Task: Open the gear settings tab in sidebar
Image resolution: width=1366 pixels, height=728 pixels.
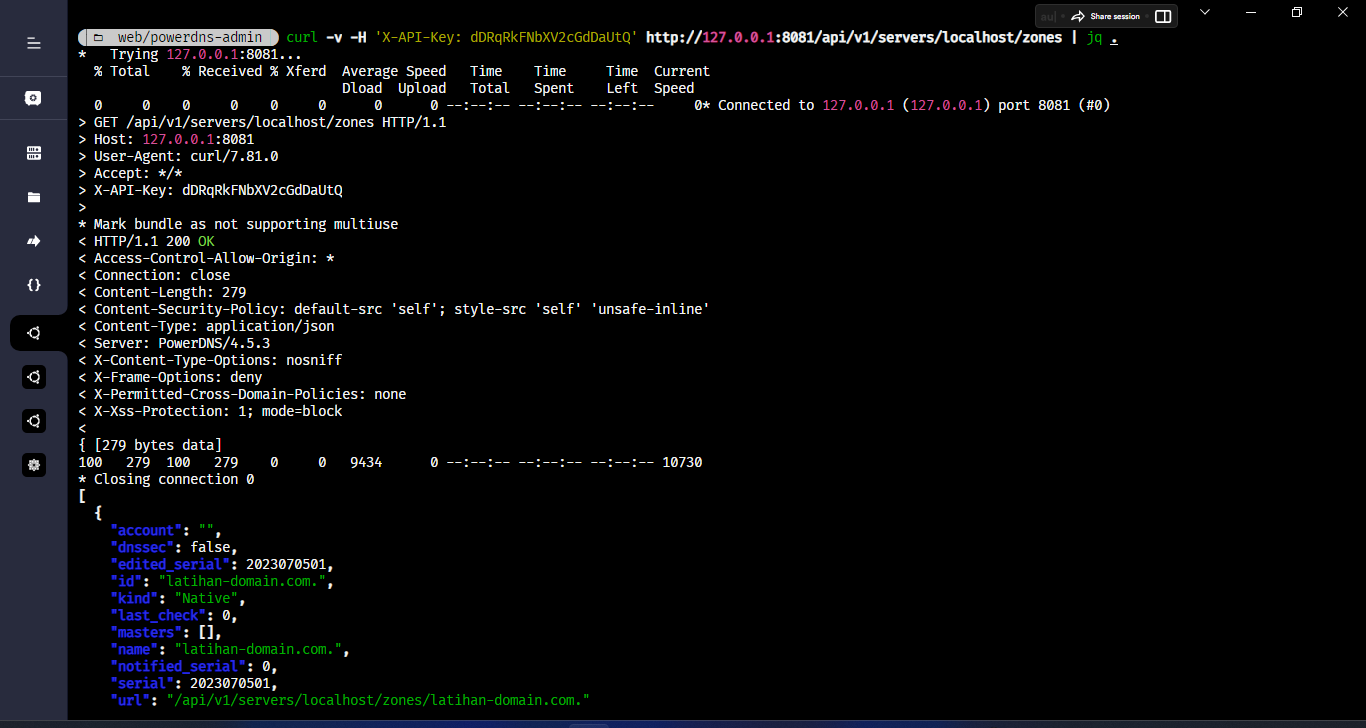Action: pos(33,465)
